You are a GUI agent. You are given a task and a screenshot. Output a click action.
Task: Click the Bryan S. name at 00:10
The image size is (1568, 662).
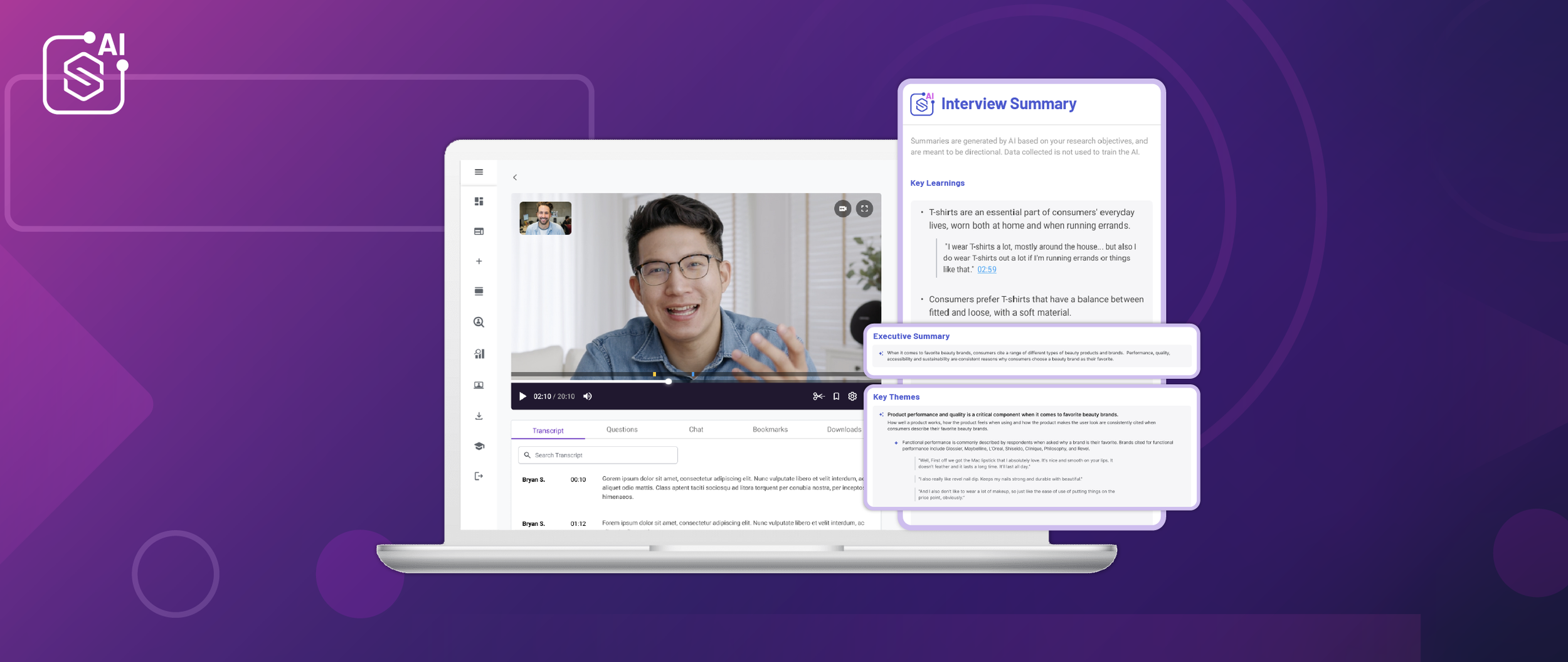[533, 479]
